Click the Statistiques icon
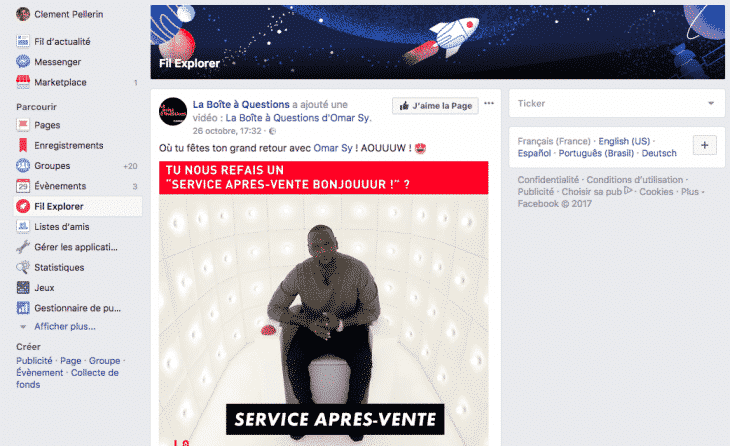This screenshot has width=730, height=446. point(23,267)
